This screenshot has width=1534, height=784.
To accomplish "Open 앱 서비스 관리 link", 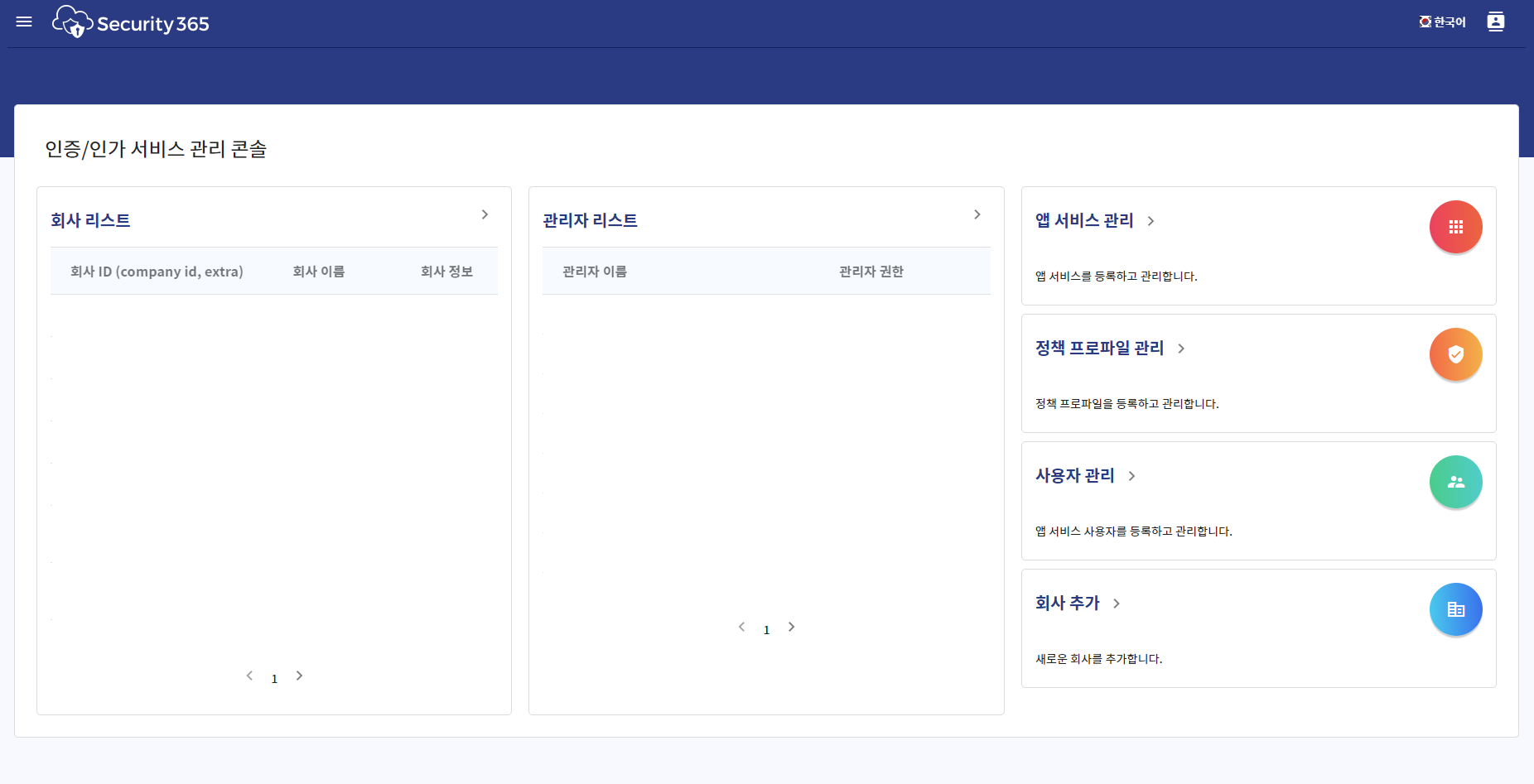I will coord(1084,220).
